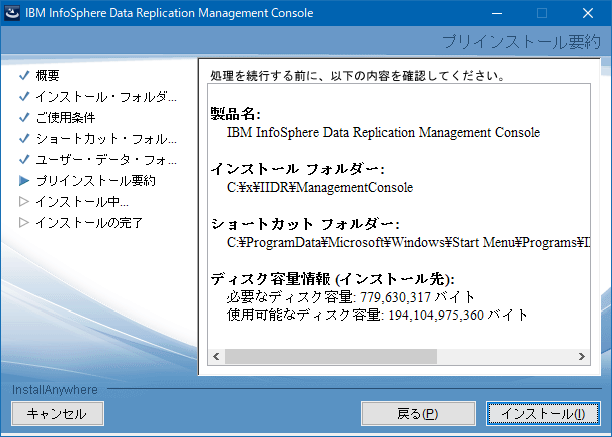612x437 pixels.
Task: Click the installer icon in the title bar
Action: click(12, 13)
